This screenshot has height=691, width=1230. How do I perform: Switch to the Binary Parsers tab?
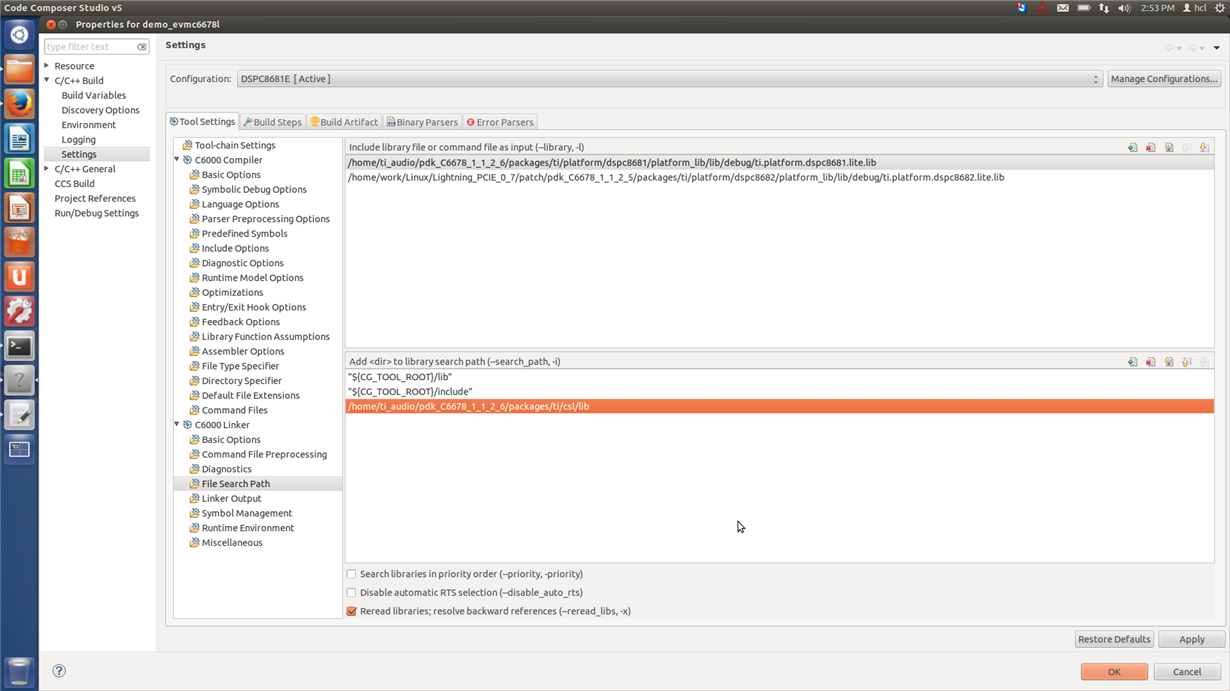click(422, 122)
